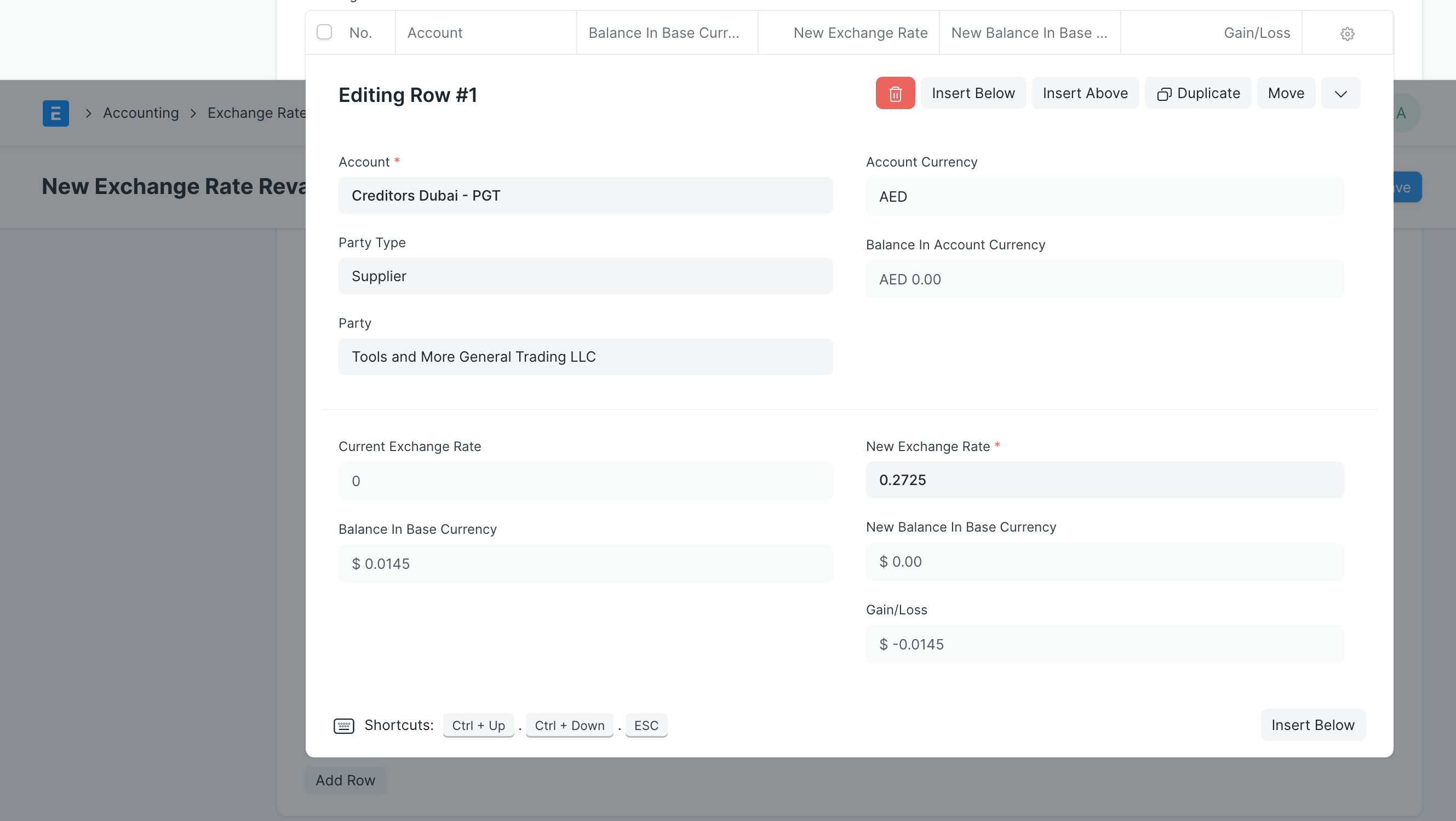Click the red delete row trash icon
The width and height of the screenshot is (1456, 821).
pyautogui.click(x=895, y=93)
